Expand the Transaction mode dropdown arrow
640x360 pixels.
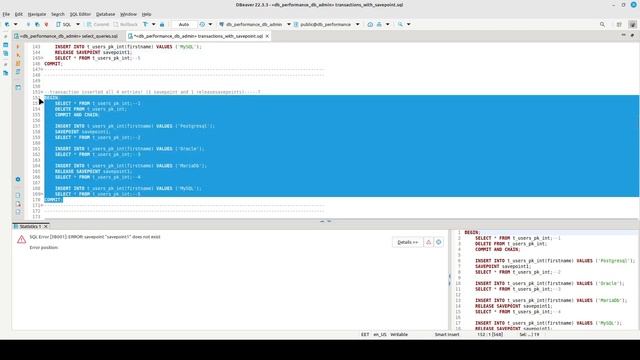[x=153, y=24]
